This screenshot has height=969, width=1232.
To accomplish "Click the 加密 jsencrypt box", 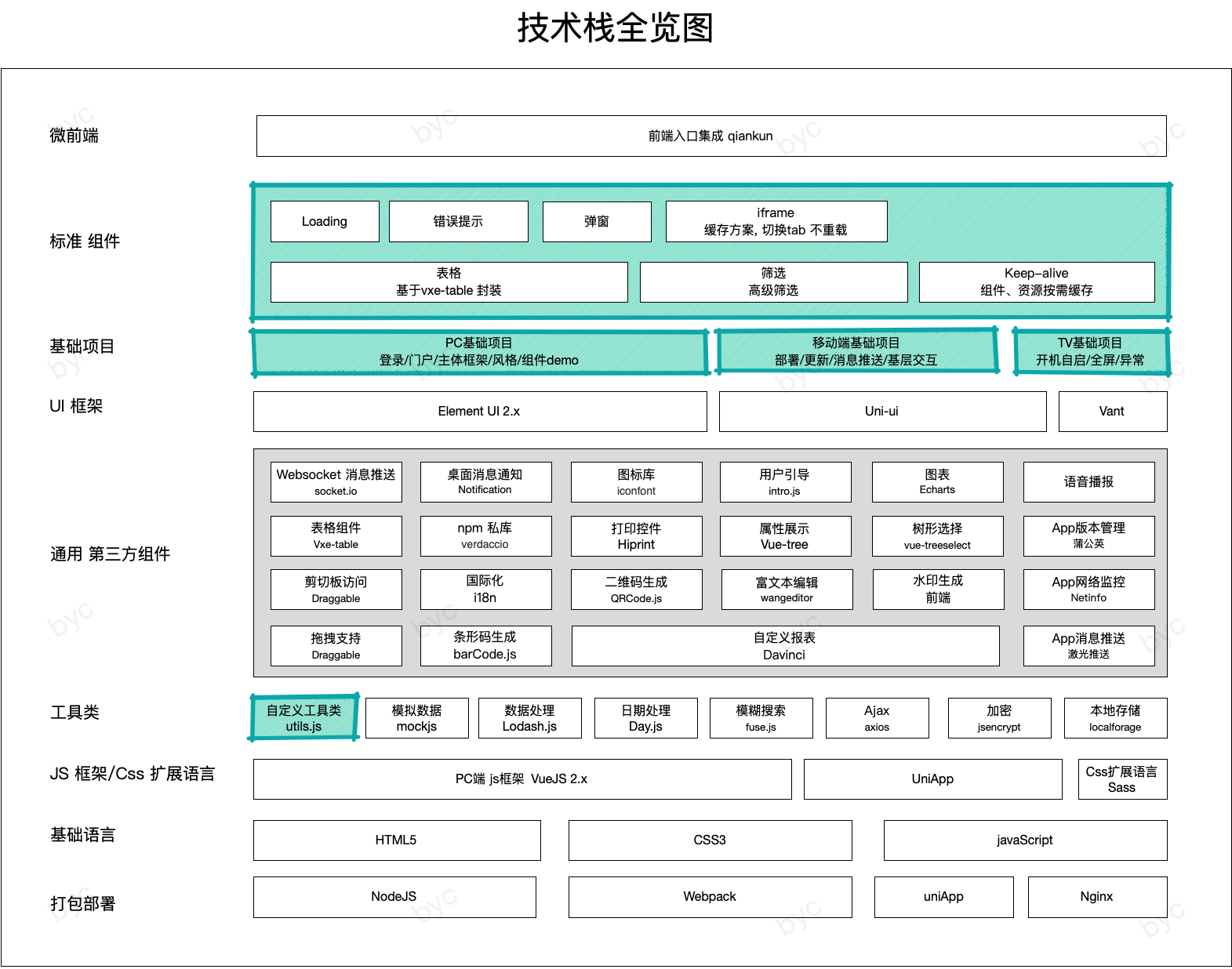I will 1000,718.
